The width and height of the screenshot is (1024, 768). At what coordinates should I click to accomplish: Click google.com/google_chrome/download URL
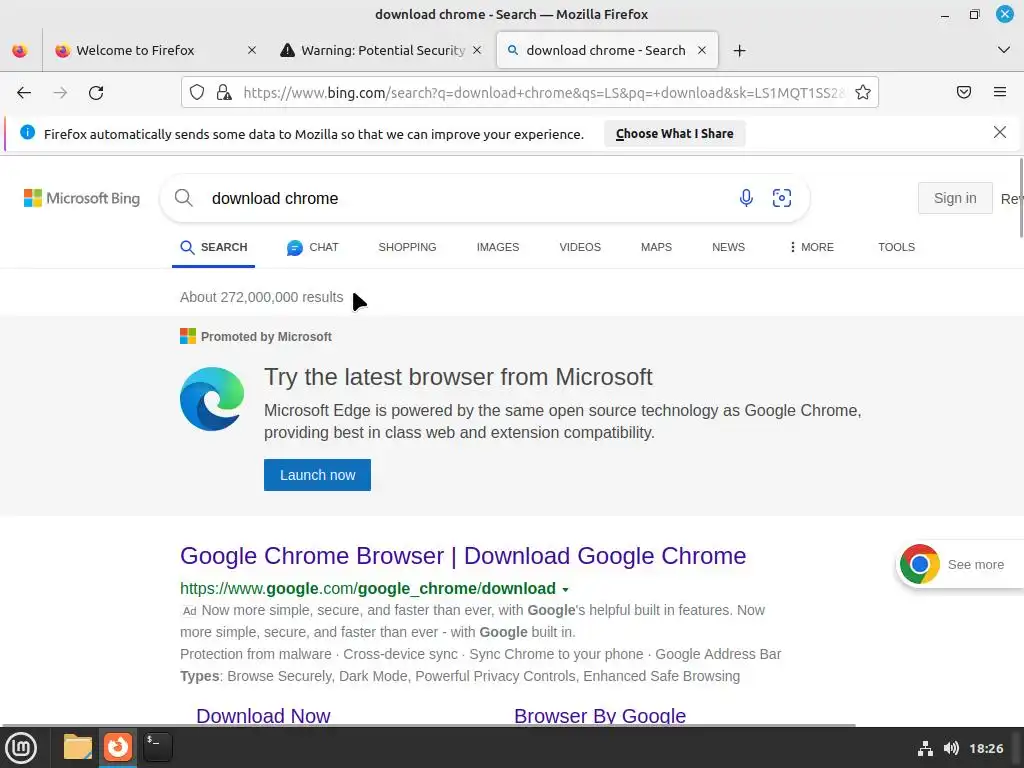tap(368, 588)
